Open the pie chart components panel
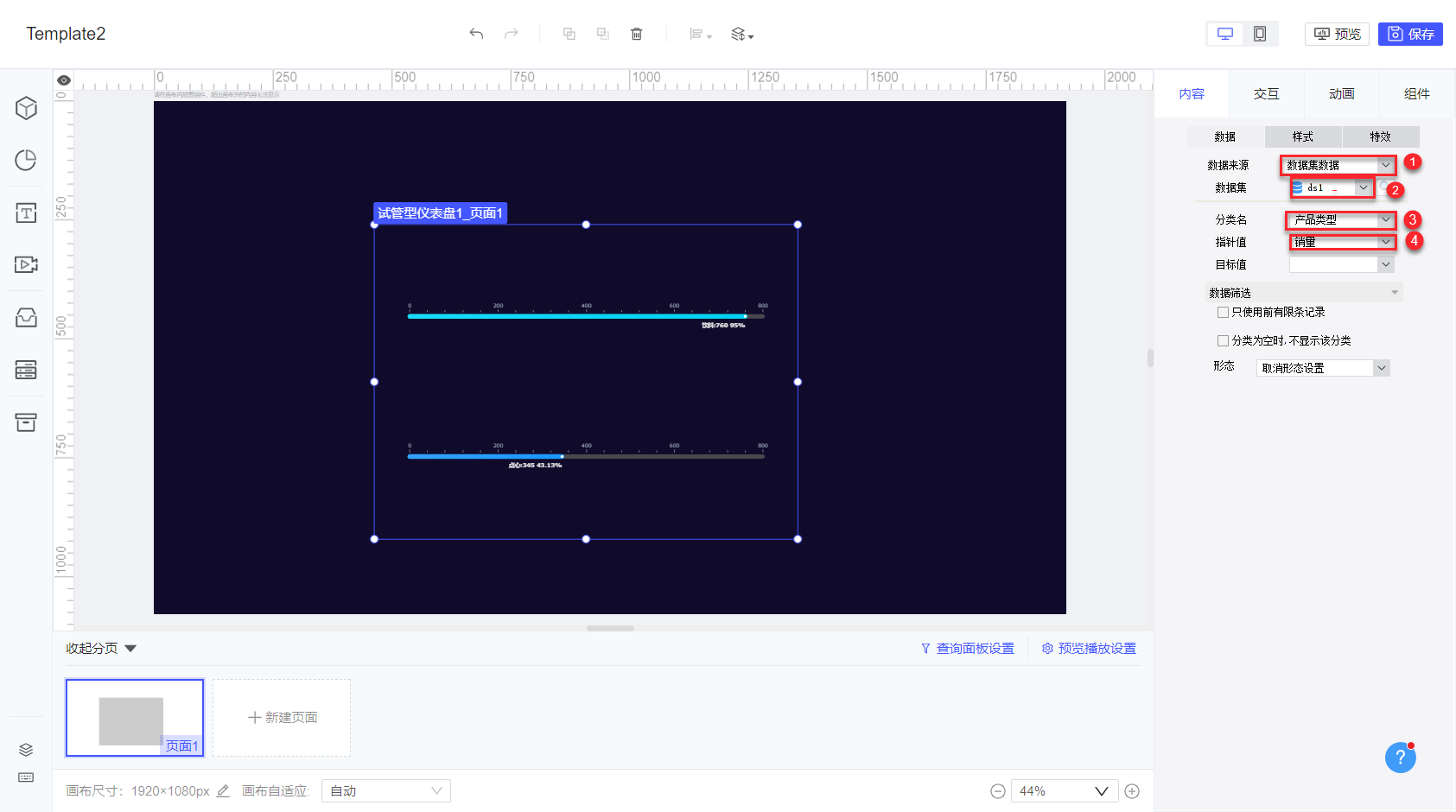1456x812 pixels. coord(26,160)
